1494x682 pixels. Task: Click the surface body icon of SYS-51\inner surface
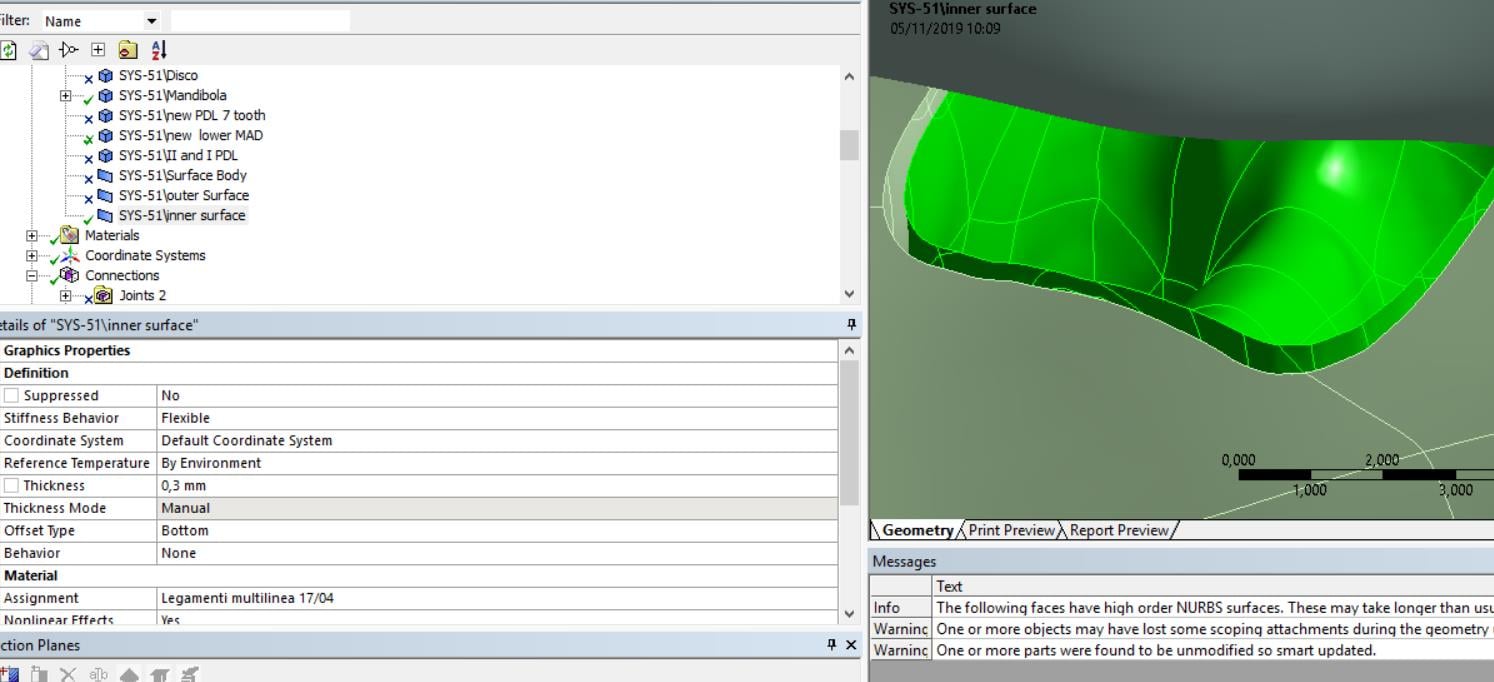(107, 215)
